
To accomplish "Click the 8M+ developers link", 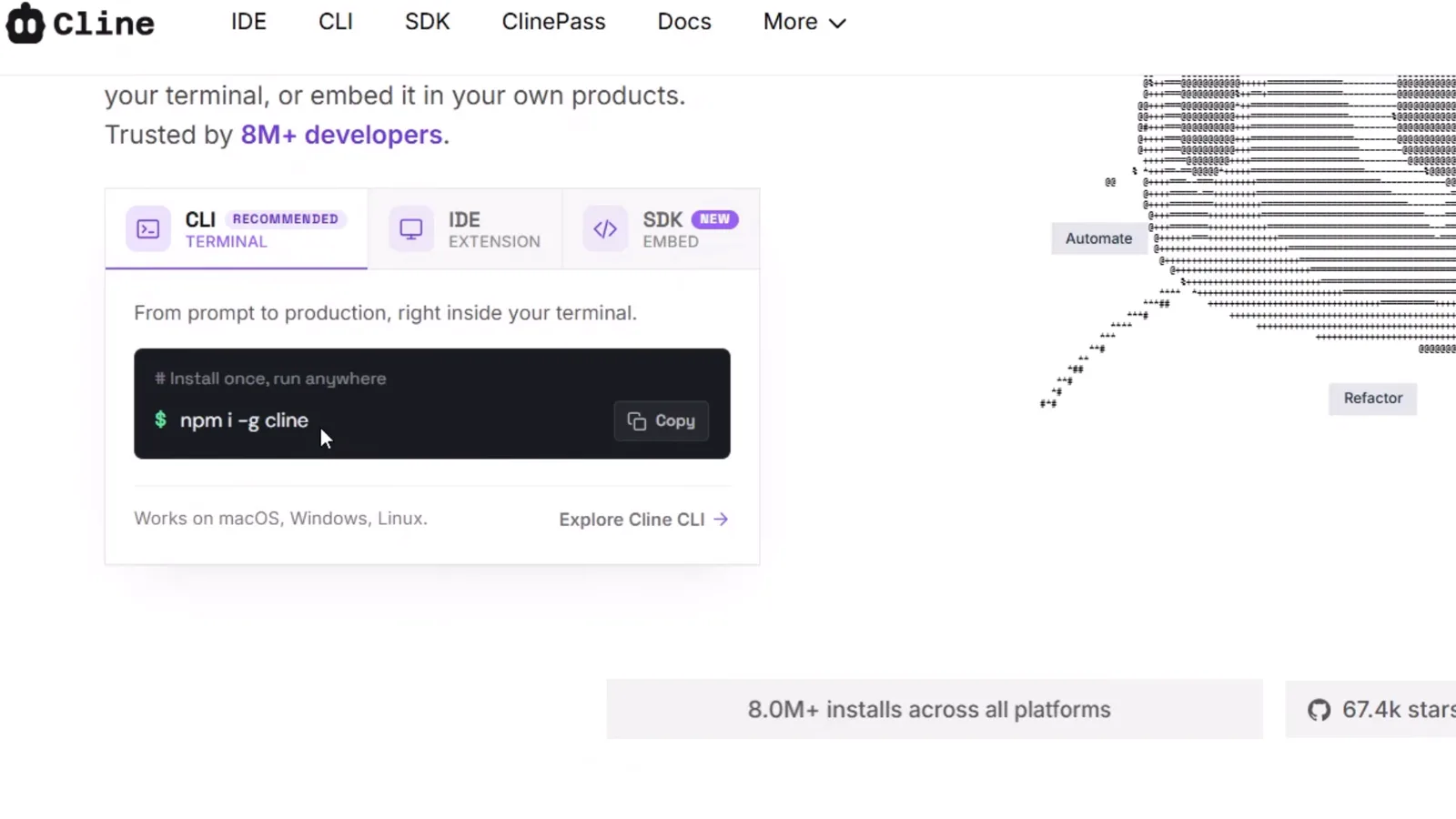I will point(341,135).
